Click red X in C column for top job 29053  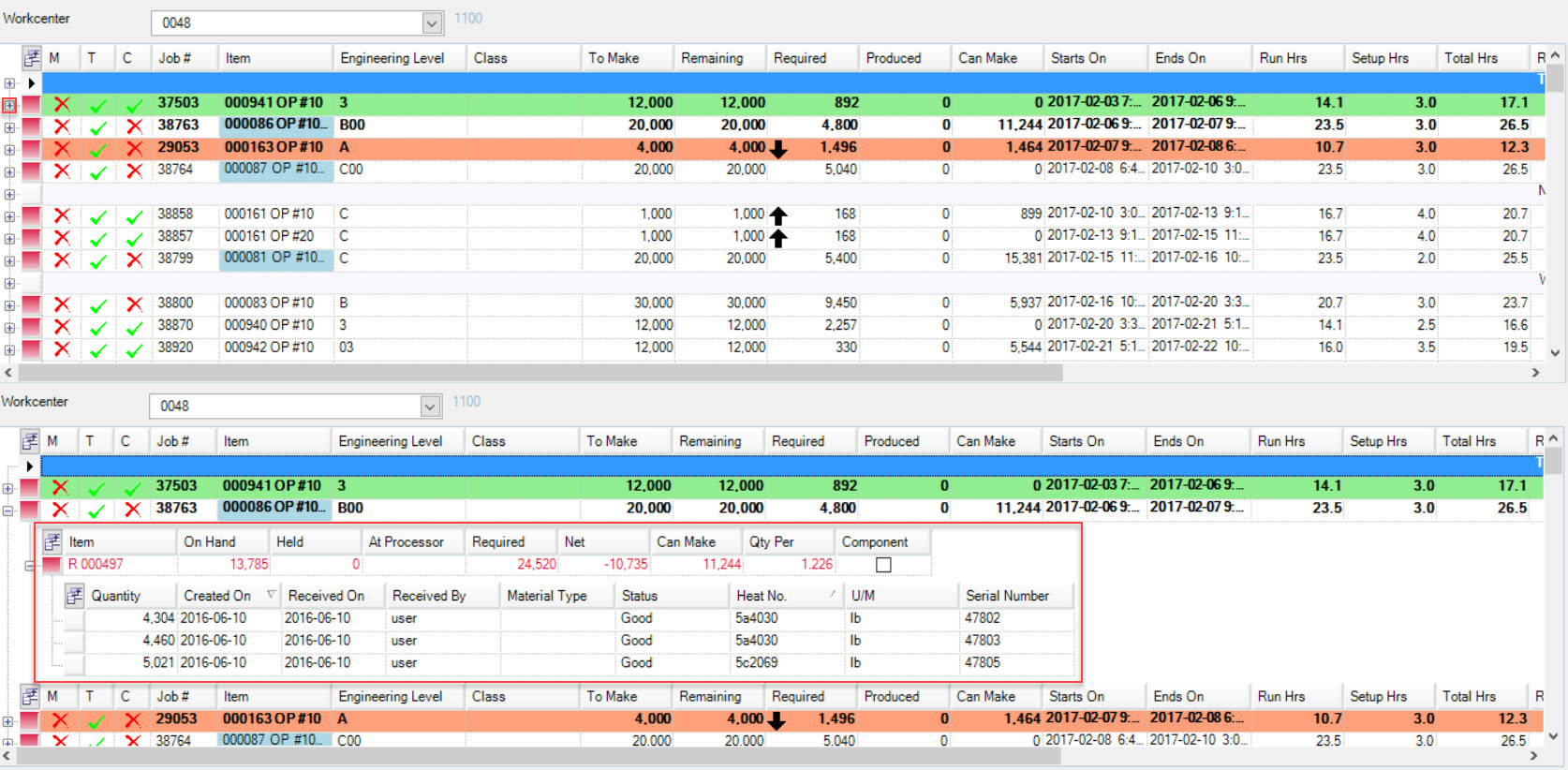tap(134, 149)
